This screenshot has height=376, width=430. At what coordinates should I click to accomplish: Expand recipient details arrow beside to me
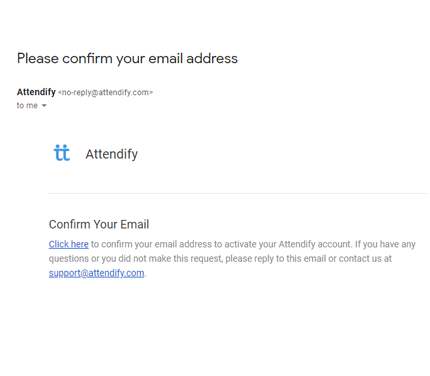44,106
